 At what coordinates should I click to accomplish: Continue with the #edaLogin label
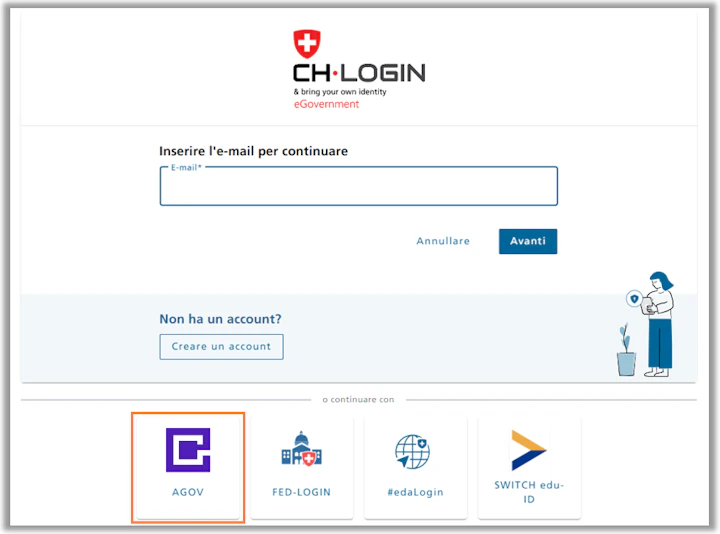coord(416,492)
